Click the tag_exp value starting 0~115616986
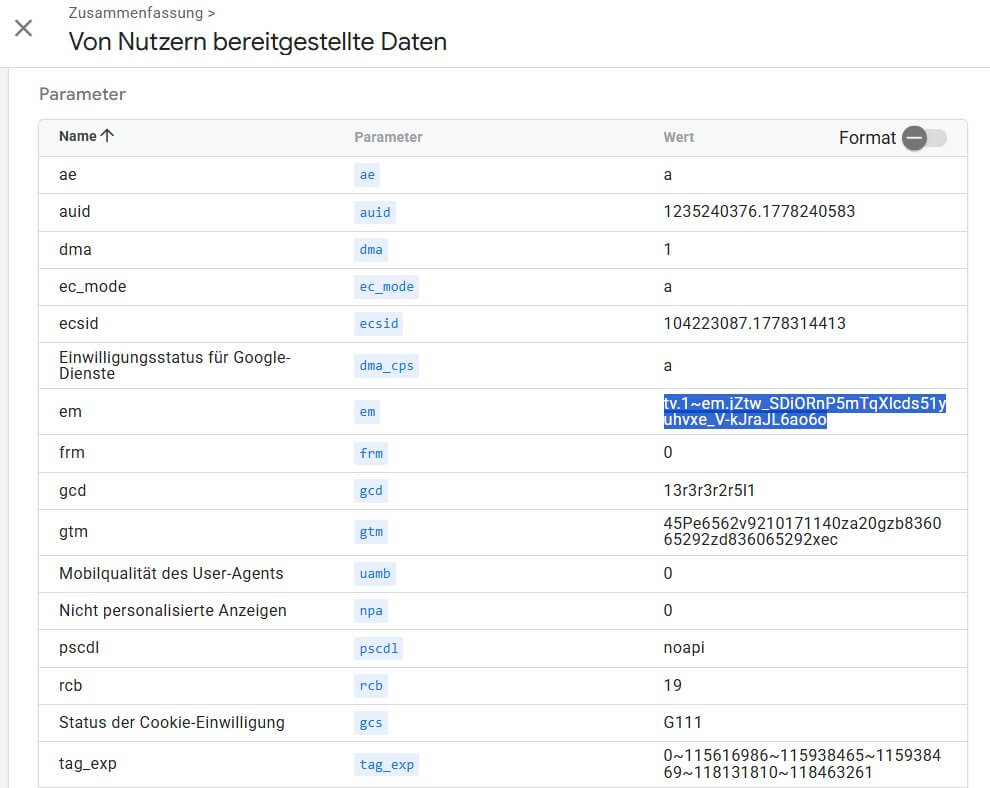The height and width of the screenshot is (788, 990). click(x=802, y=763)
